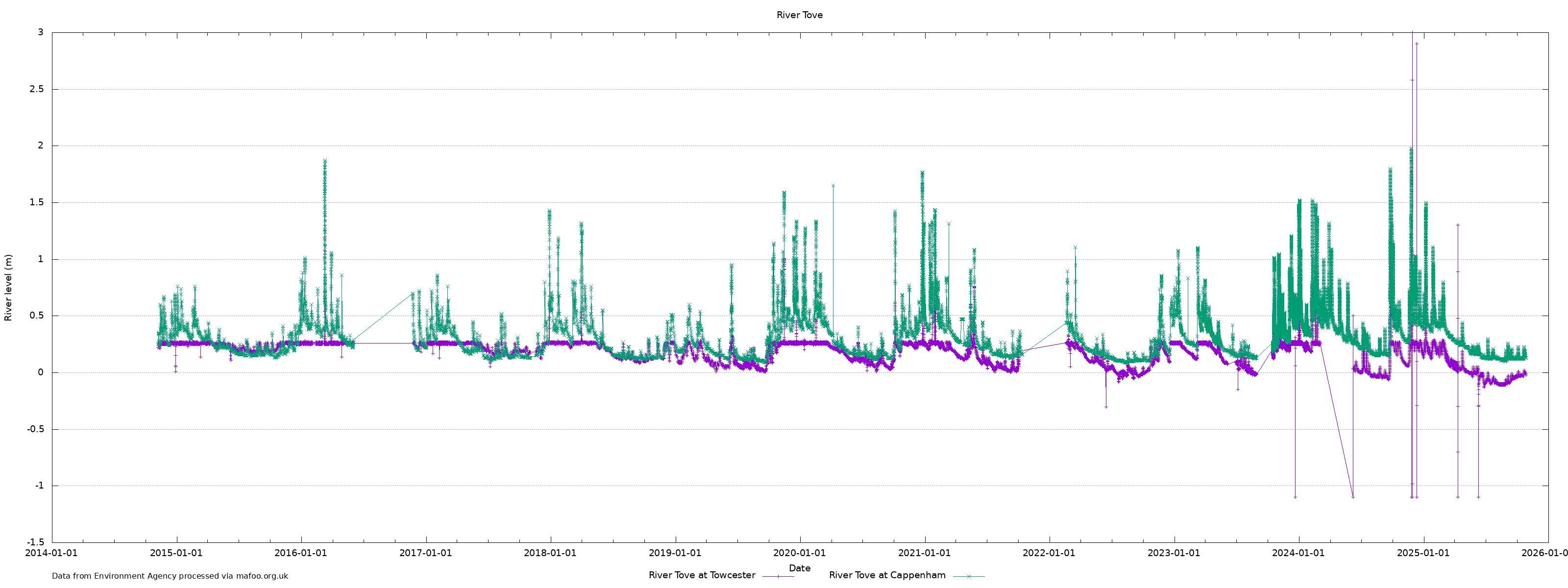Click the 2016-01-01 date tick label

click(301, 553)
